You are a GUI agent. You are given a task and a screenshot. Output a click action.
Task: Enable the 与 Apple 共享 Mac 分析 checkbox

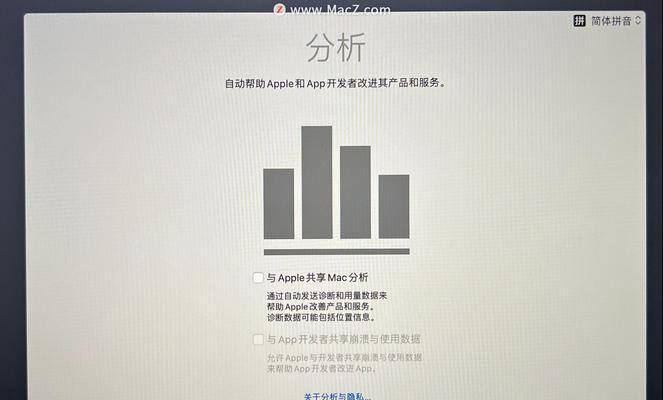[x=258, y=278]
